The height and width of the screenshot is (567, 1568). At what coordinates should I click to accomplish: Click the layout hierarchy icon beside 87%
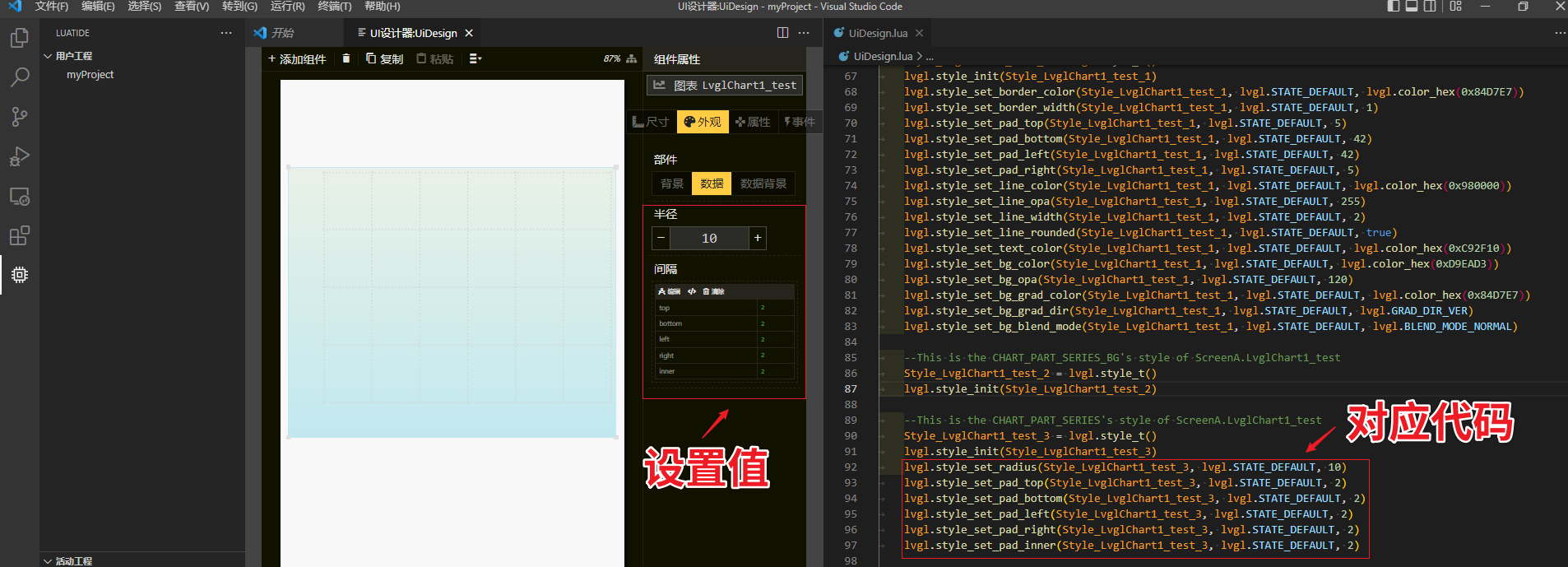coord(632,58)
